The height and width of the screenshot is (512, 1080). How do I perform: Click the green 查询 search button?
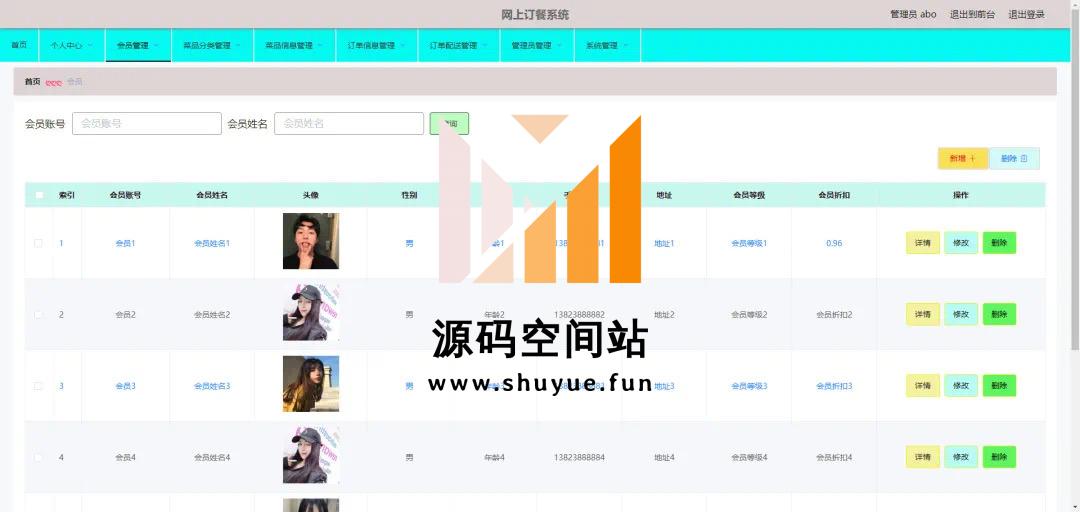[449, 123]
